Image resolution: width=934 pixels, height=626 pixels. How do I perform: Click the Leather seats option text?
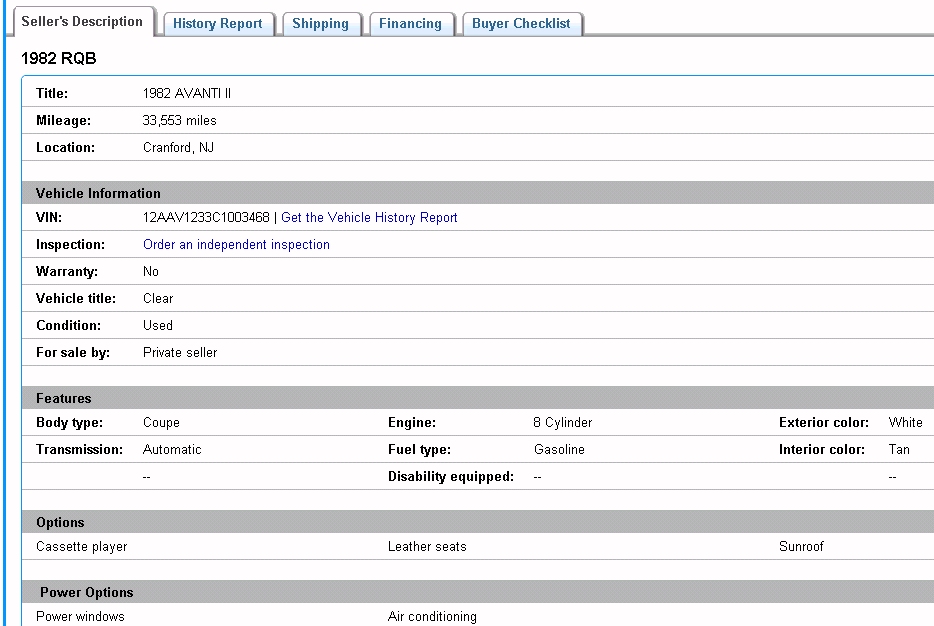pos(427,547)
